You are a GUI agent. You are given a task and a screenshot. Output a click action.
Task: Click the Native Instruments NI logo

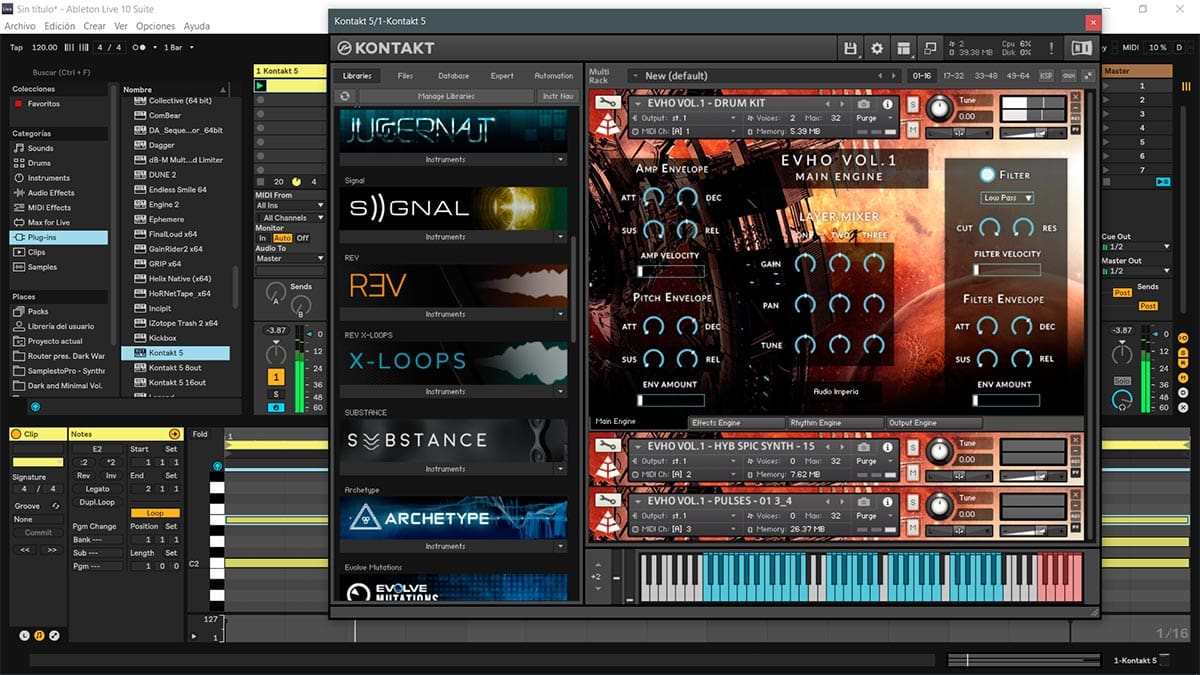pyautogui.click(x=1080, y=48)
